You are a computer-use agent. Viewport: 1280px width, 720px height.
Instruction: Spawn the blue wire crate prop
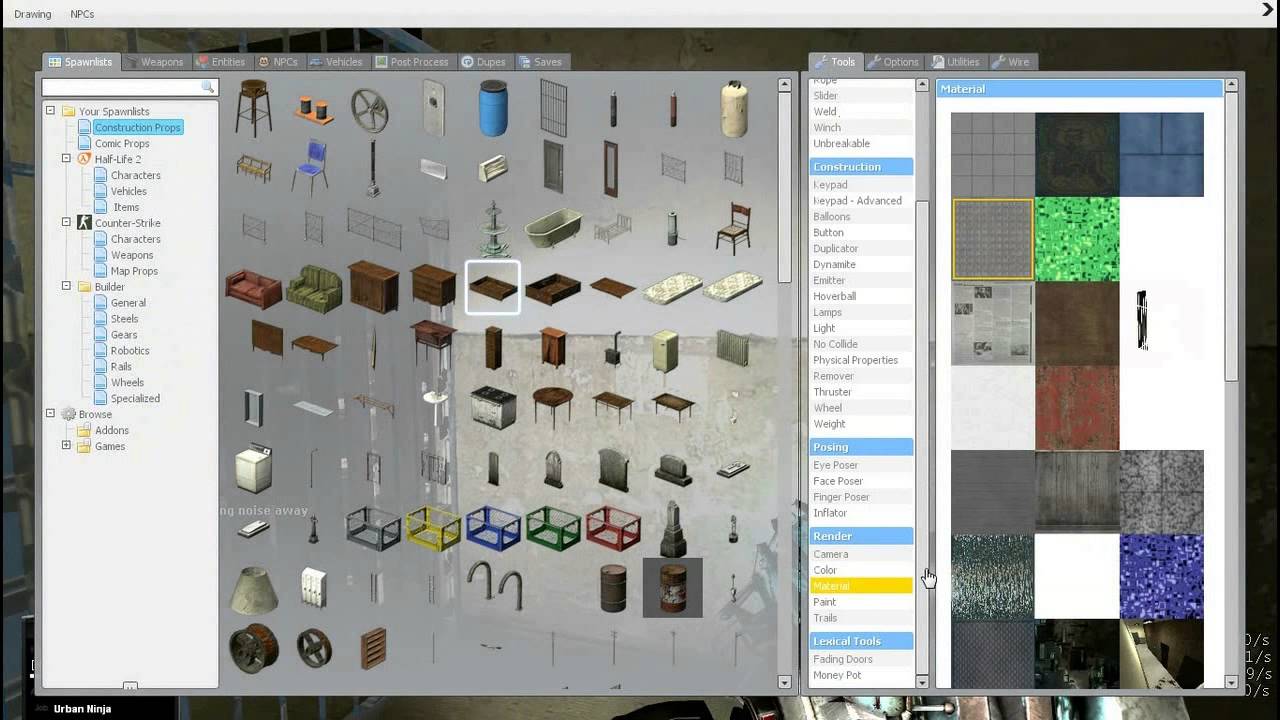coord(493,528)
